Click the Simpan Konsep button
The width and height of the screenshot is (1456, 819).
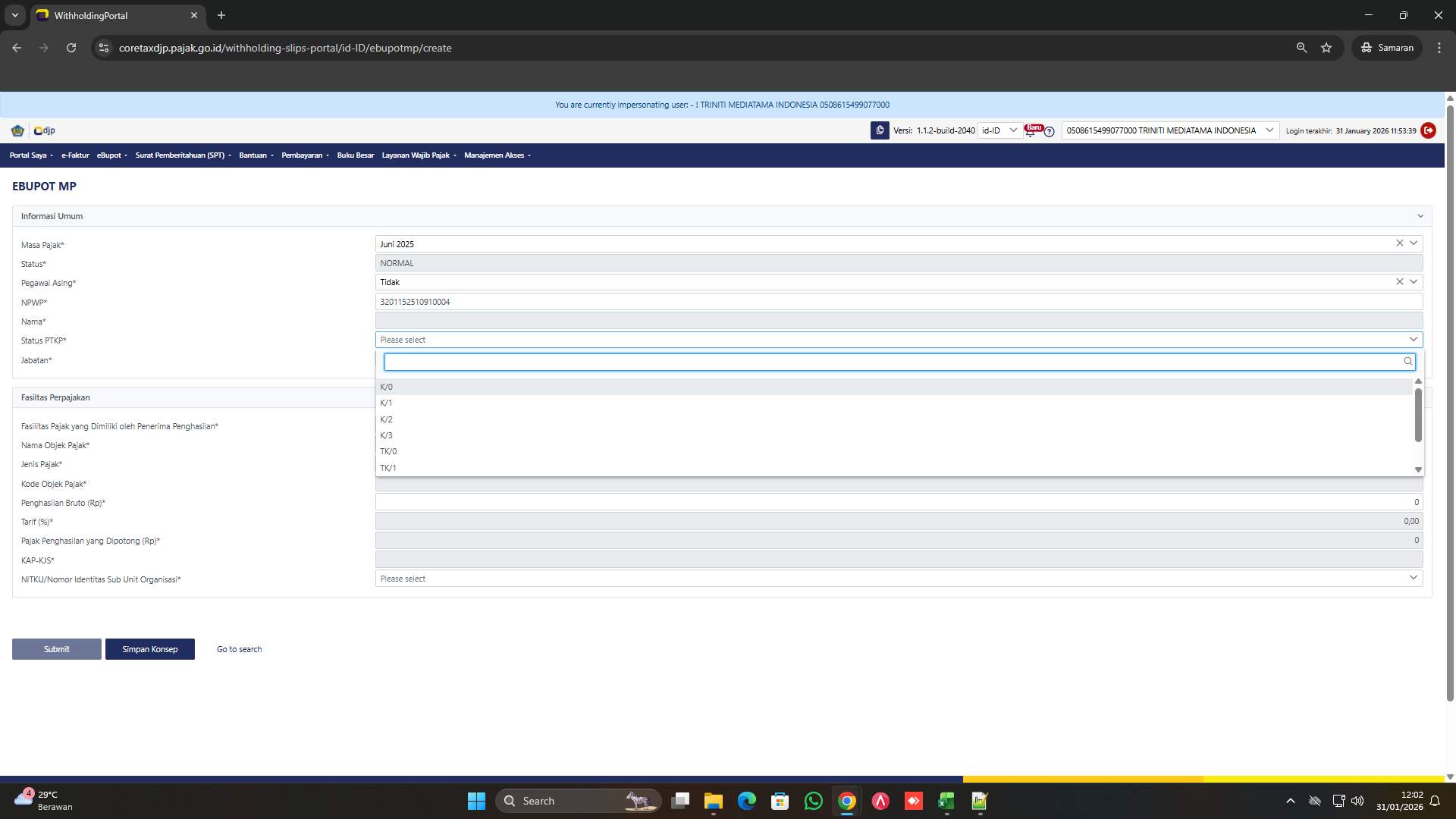point(150,649)
